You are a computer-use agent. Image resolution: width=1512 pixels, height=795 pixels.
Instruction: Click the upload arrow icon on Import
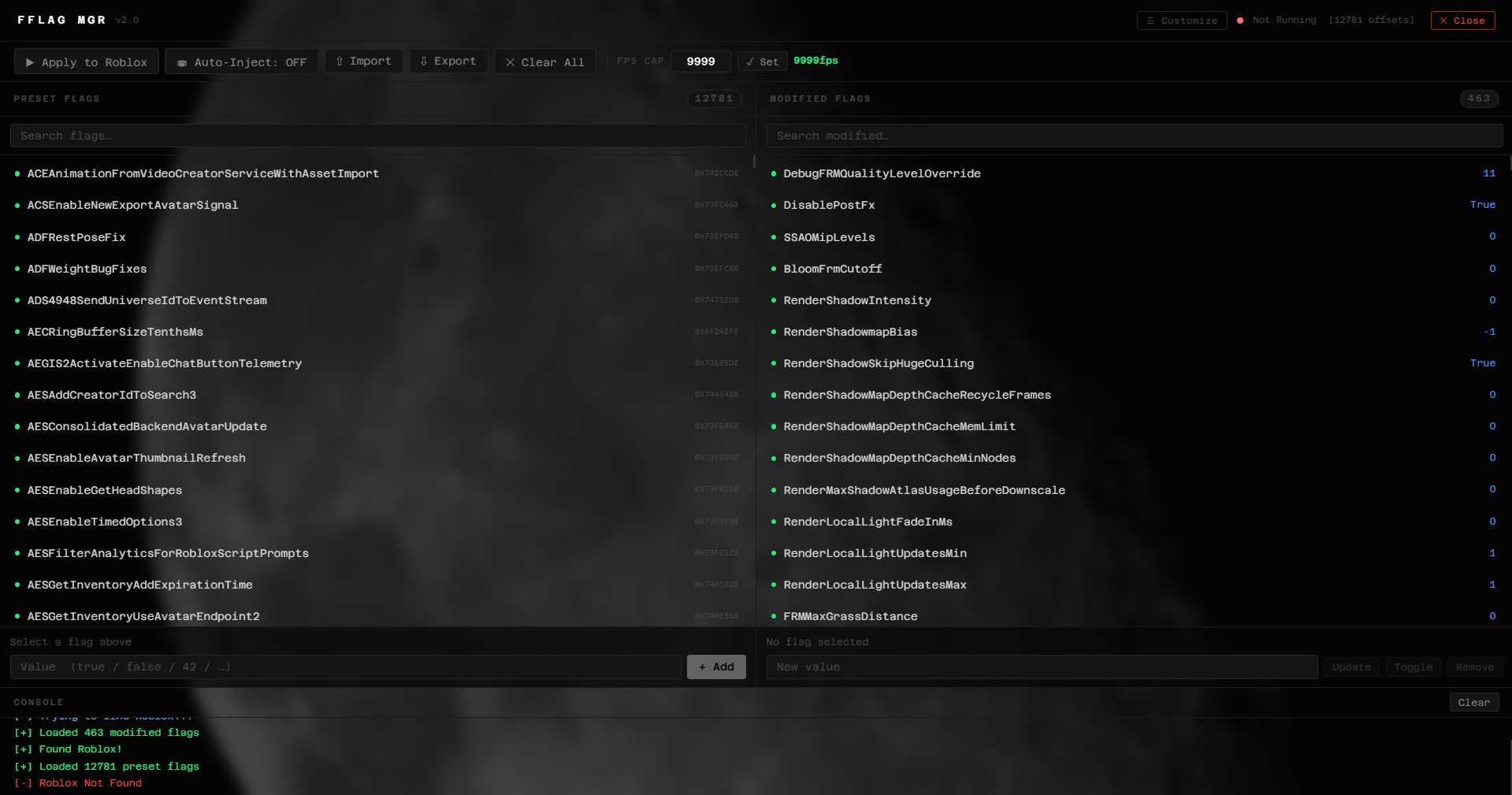(339, 61)
